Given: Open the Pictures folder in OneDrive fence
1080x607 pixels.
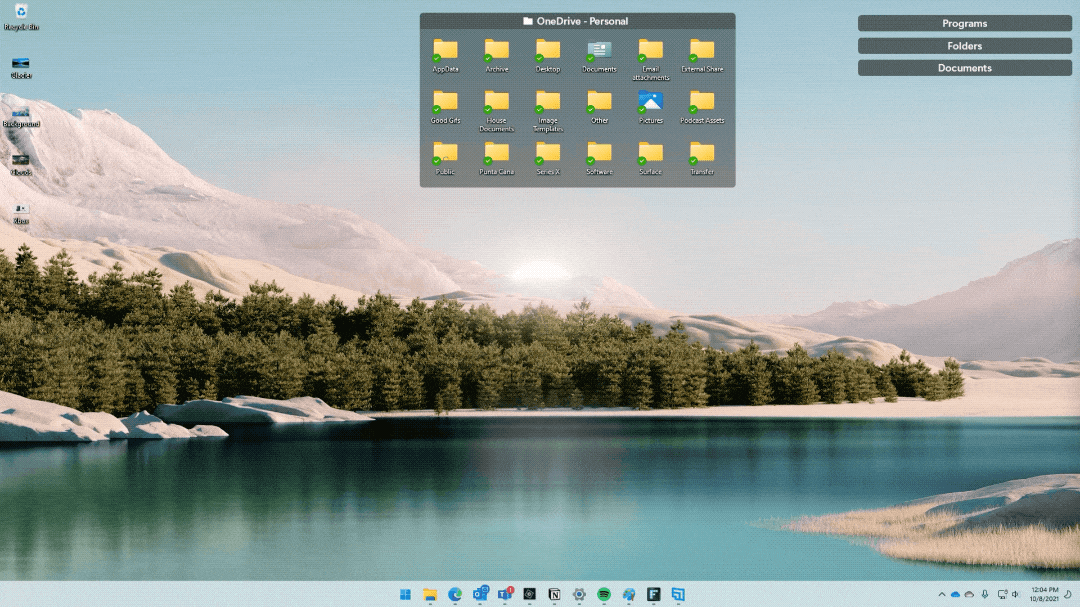Looking at the screenshot, I should click(x=650, y=101).
